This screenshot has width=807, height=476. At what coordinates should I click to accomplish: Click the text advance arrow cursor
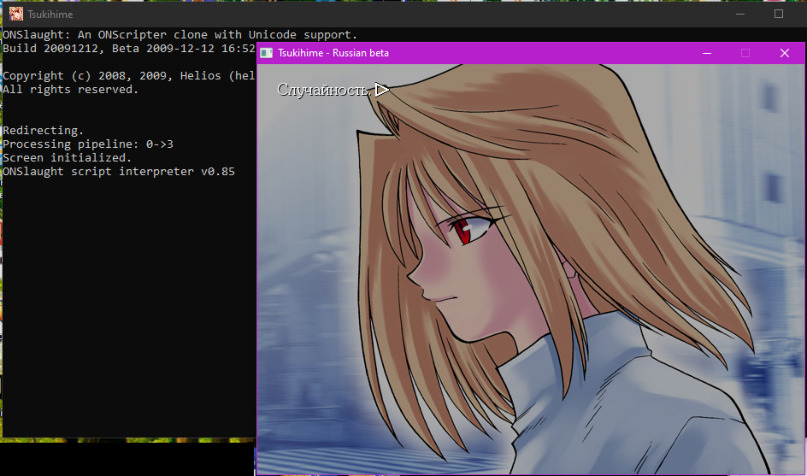[x=381, y=90]
